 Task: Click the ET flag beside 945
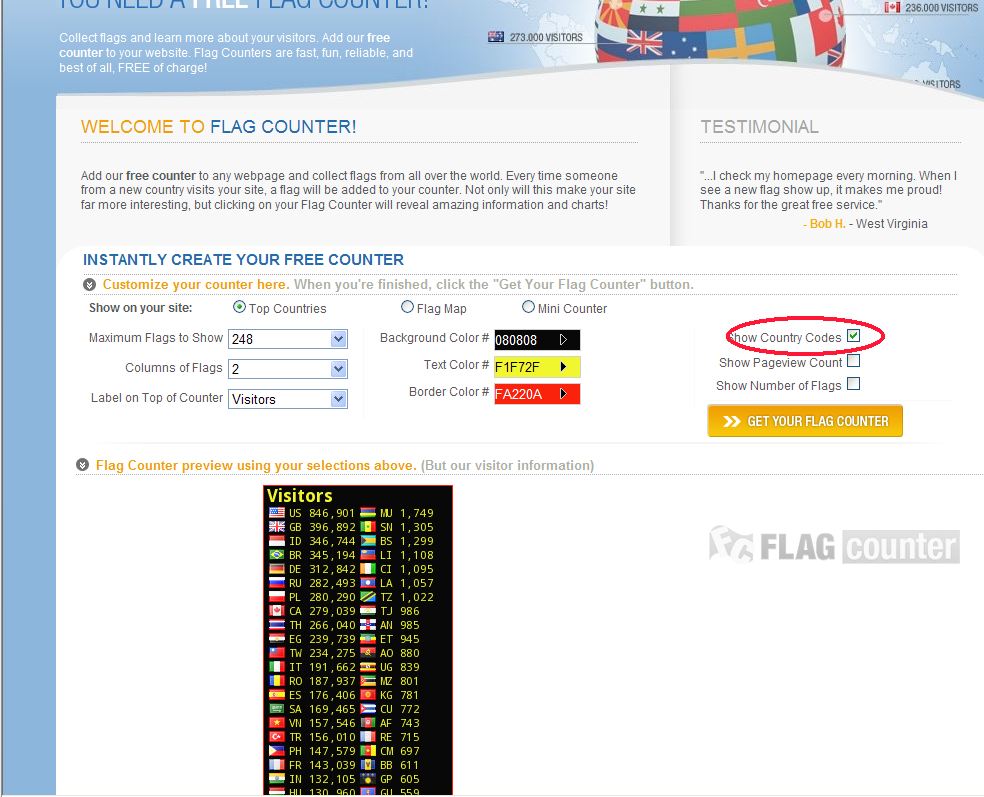click(x=368, y=639)
